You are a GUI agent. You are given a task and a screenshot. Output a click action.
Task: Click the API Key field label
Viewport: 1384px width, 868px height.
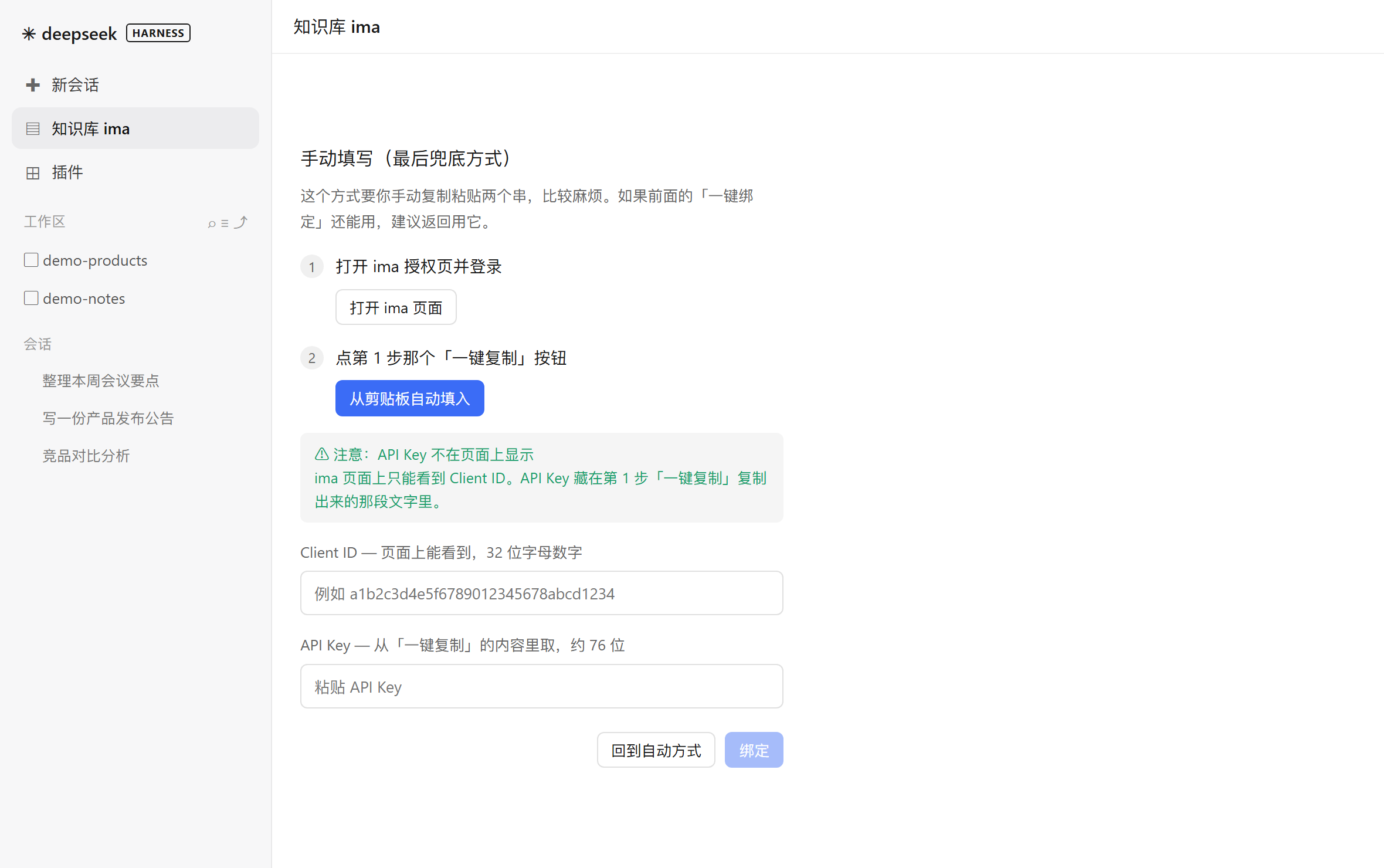pyautogui.click(x=463, y=645)
